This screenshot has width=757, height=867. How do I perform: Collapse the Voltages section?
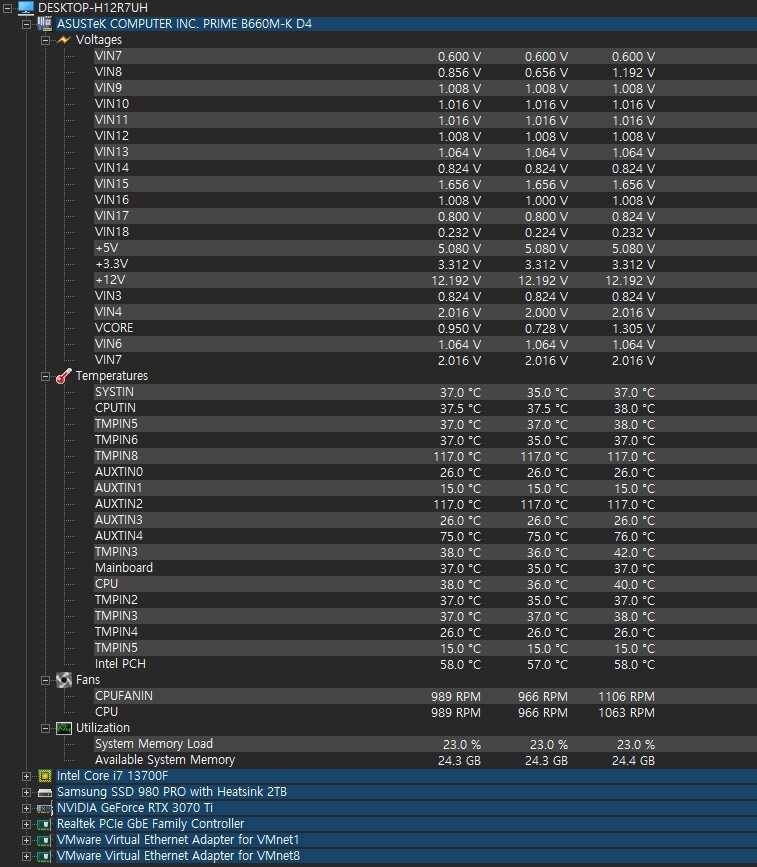coord(45,40)
